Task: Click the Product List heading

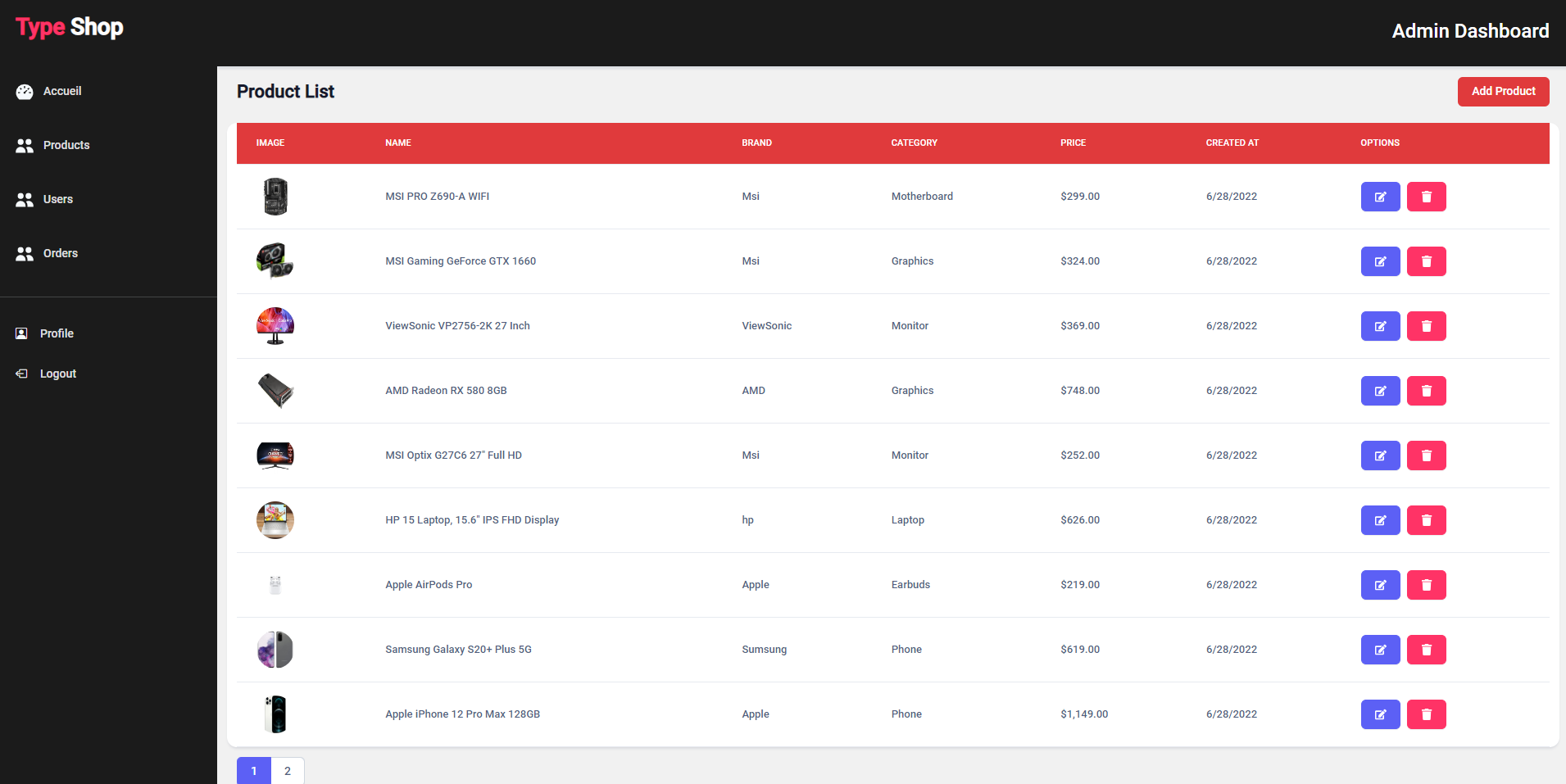Action: tap(285, 92)
